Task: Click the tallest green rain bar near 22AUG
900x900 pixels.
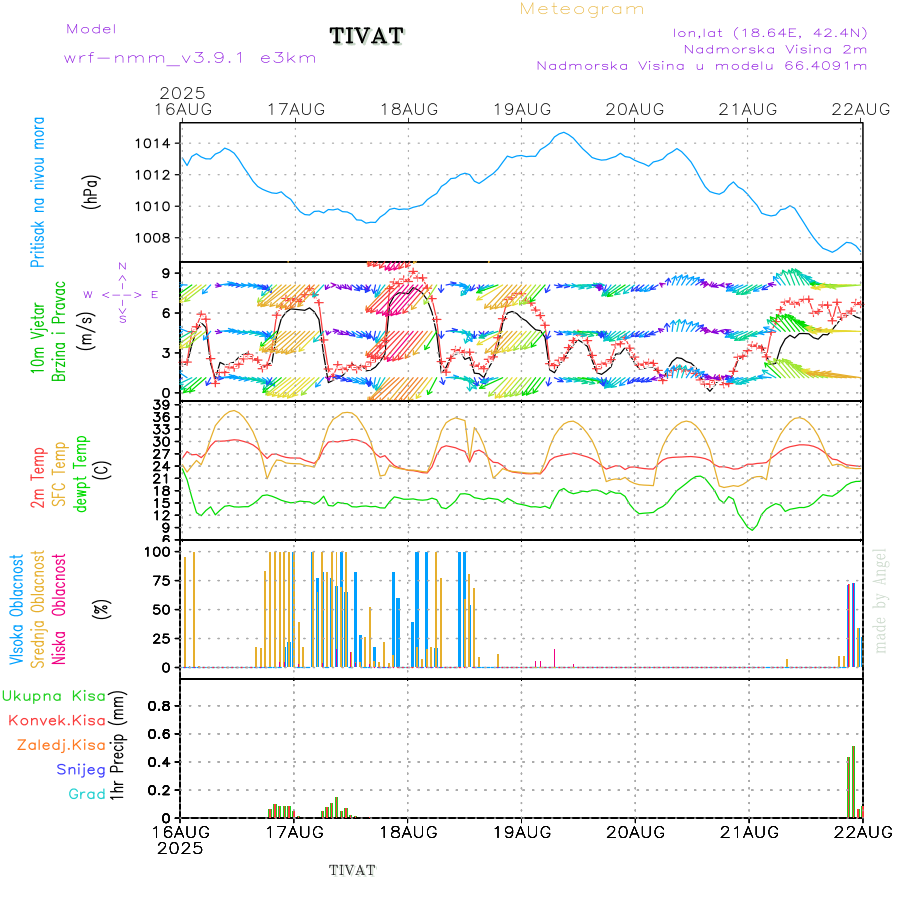Action: [853, 781]
